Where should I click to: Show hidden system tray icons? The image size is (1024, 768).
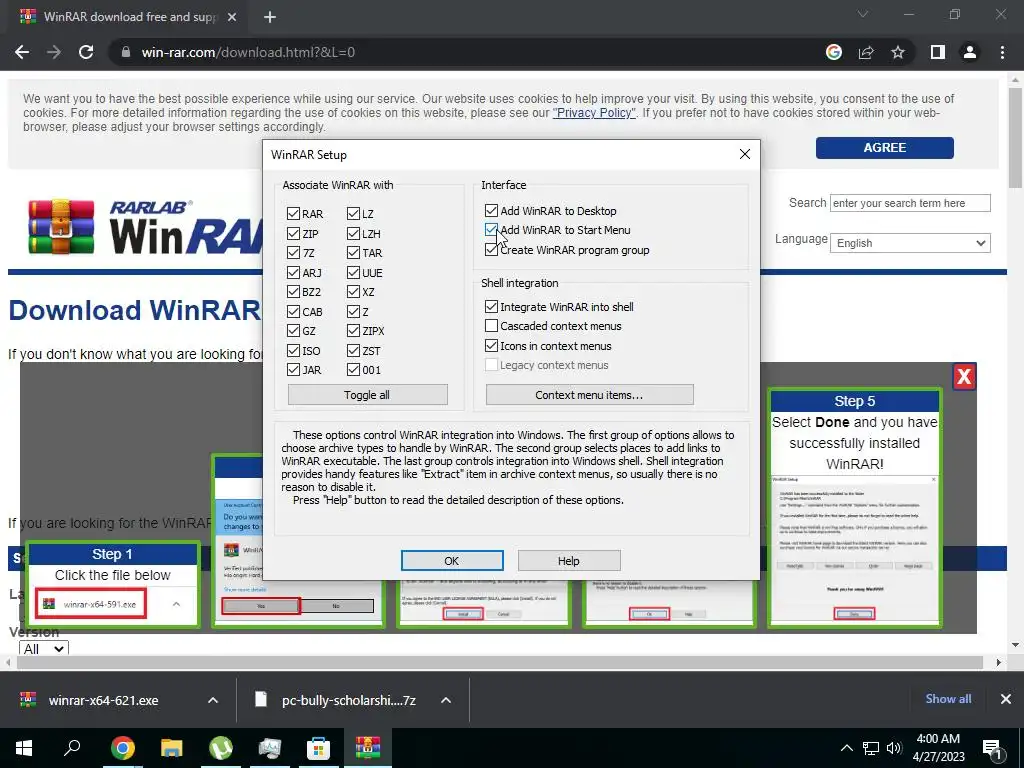pyautogui.click(x=846, y=748)
